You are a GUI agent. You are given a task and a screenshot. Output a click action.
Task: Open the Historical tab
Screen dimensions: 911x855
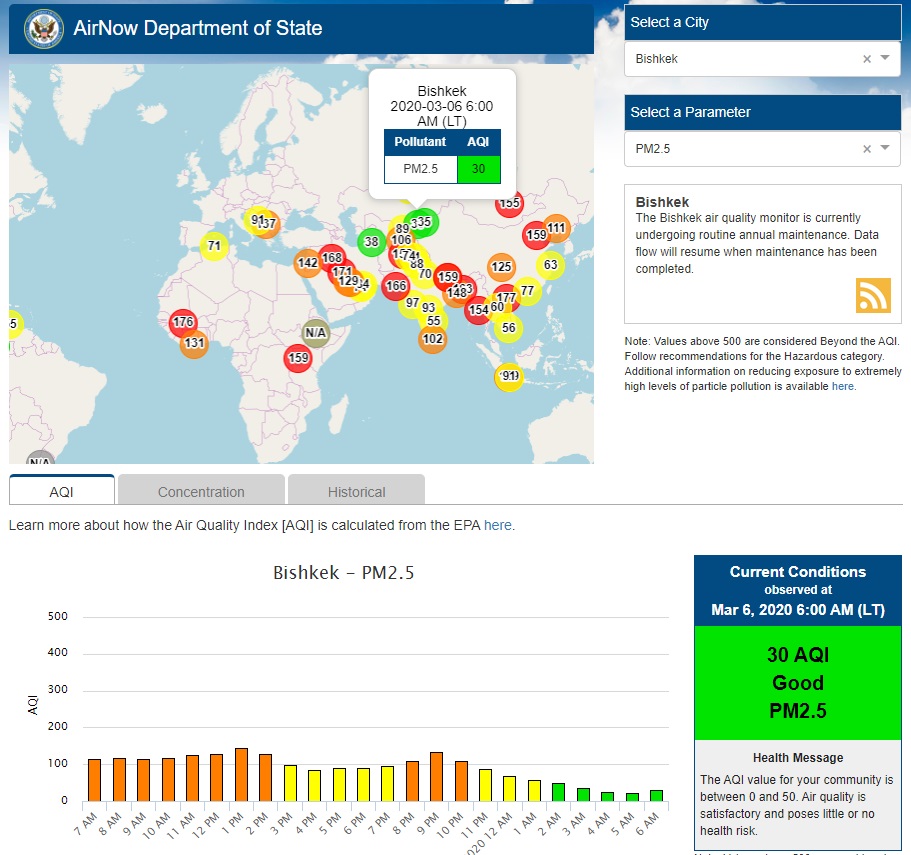pos(356,492)
